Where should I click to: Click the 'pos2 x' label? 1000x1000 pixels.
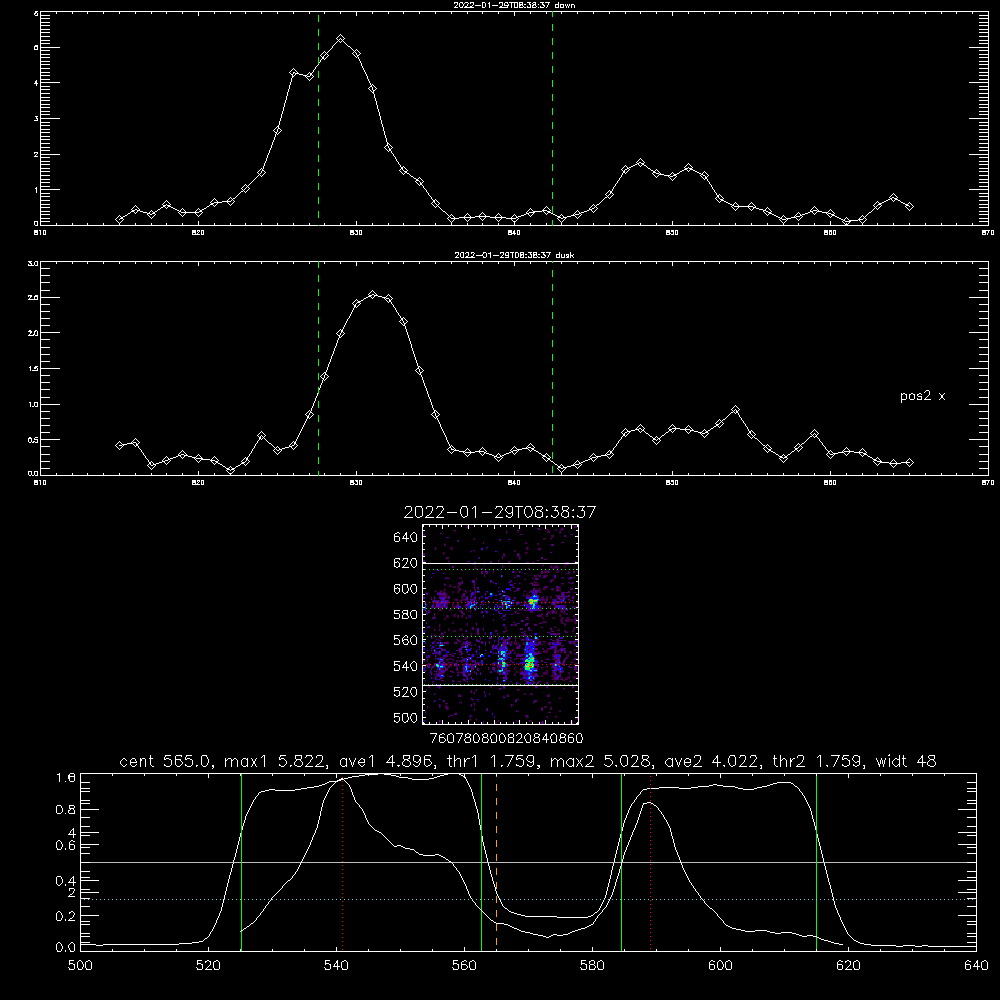point(922,396)
